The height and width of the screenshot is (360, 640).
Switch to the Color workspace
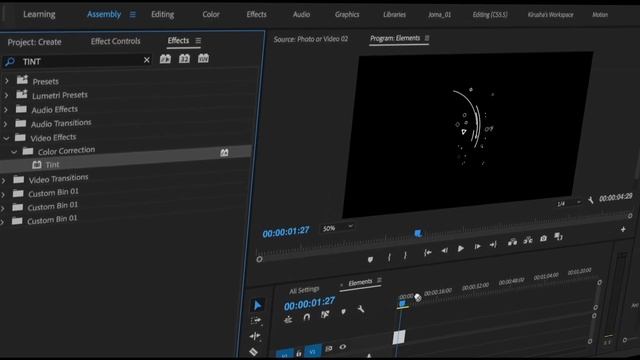211,14
